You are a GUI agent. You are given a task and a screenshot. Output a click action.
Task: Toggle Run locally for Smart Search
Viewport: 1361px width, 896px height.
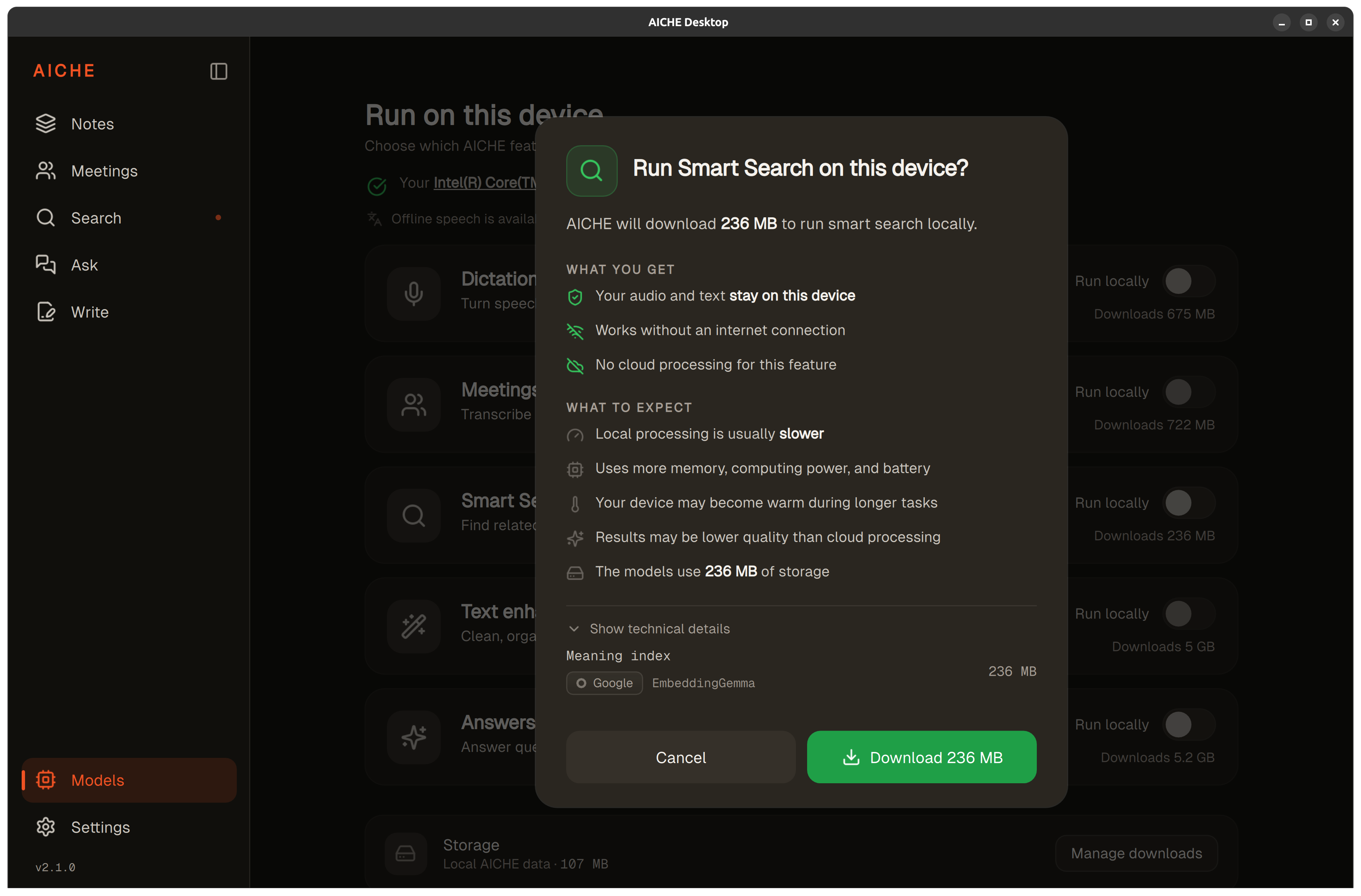[x=1190, y=503]
